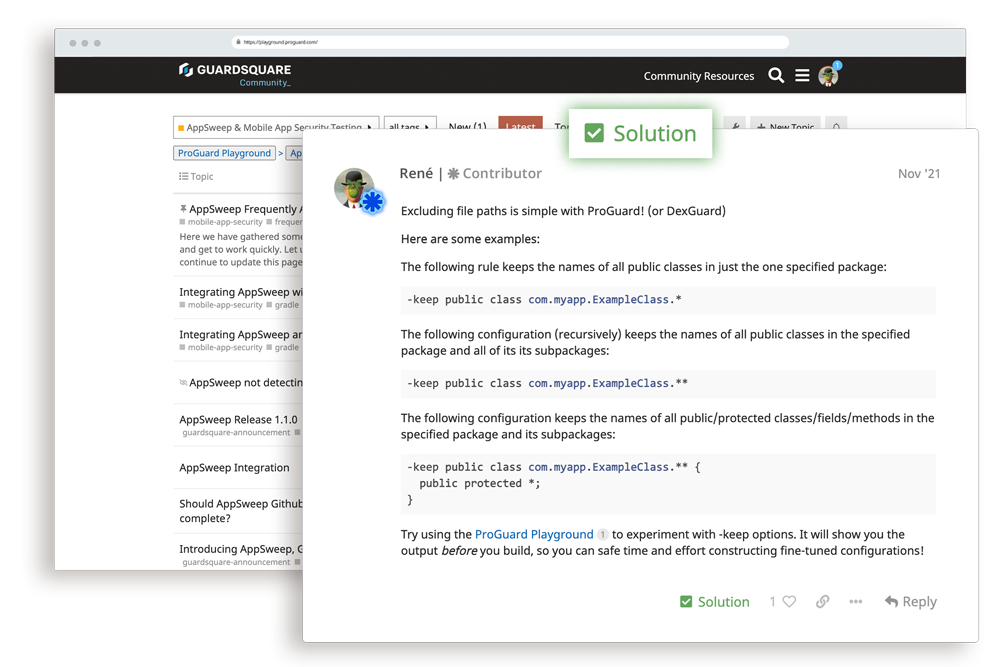Open the Integrating AppSweep ar… topic

(x=241, y=335)
